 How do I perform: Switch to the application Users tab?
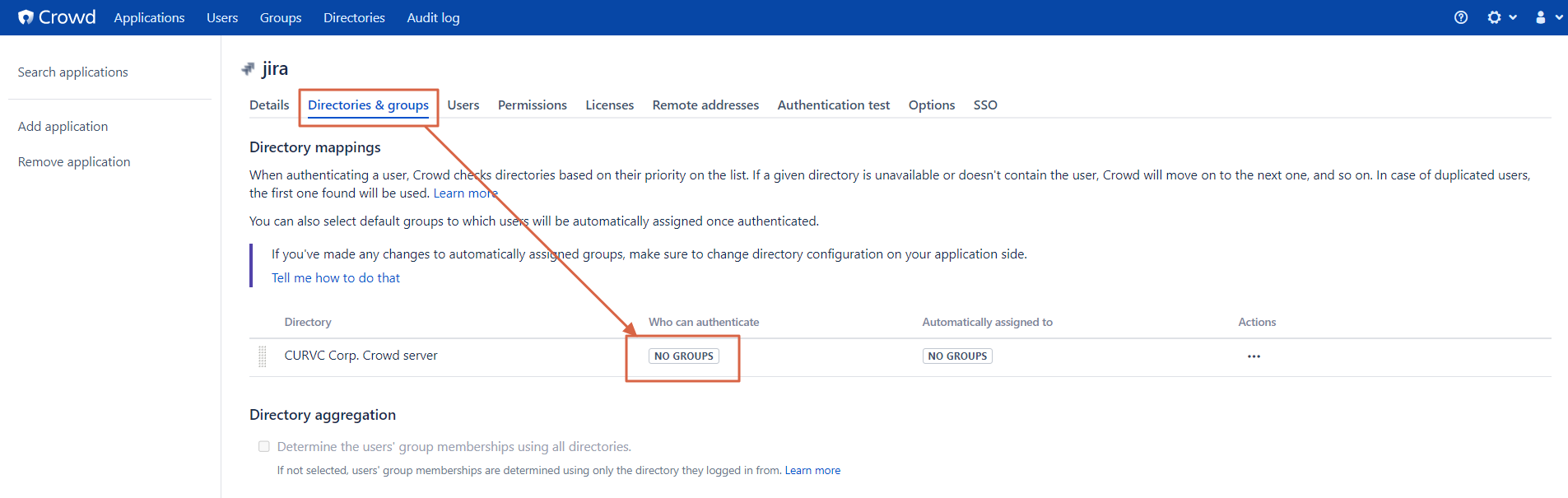pos(463,105)
